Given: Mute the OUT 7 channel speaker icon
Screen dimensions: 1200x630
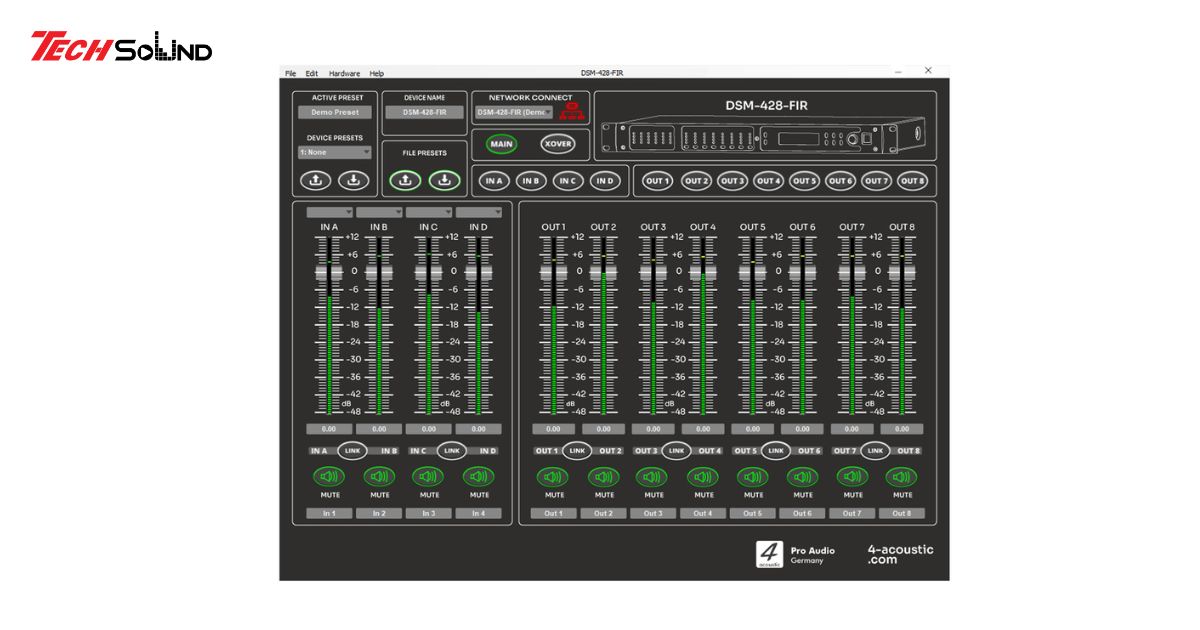Looking at the screenshot, I should pos(852,477).
